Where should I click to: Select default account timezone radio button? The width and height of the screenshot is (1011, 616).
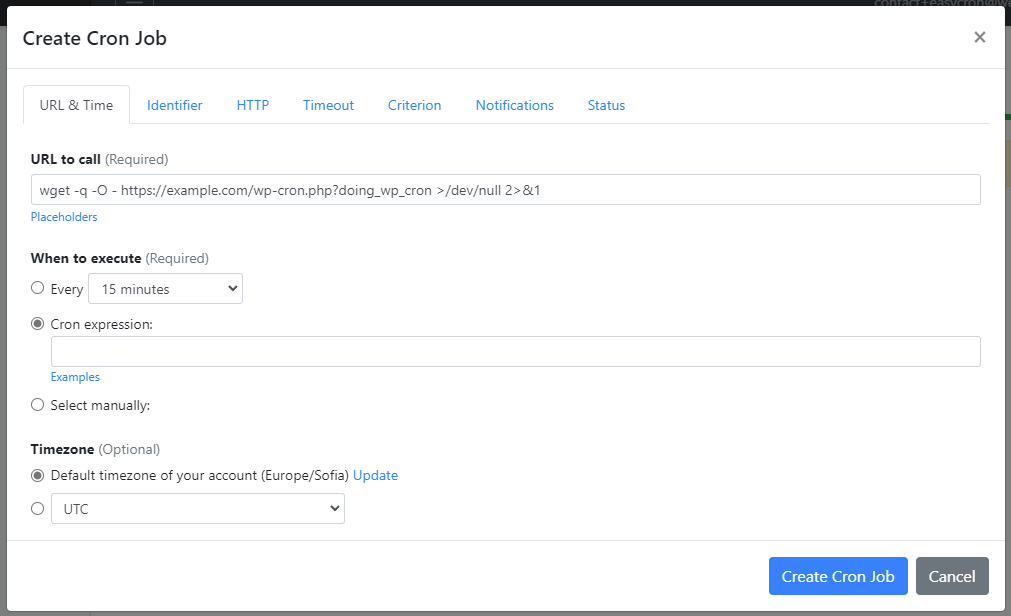coord(37,475)
